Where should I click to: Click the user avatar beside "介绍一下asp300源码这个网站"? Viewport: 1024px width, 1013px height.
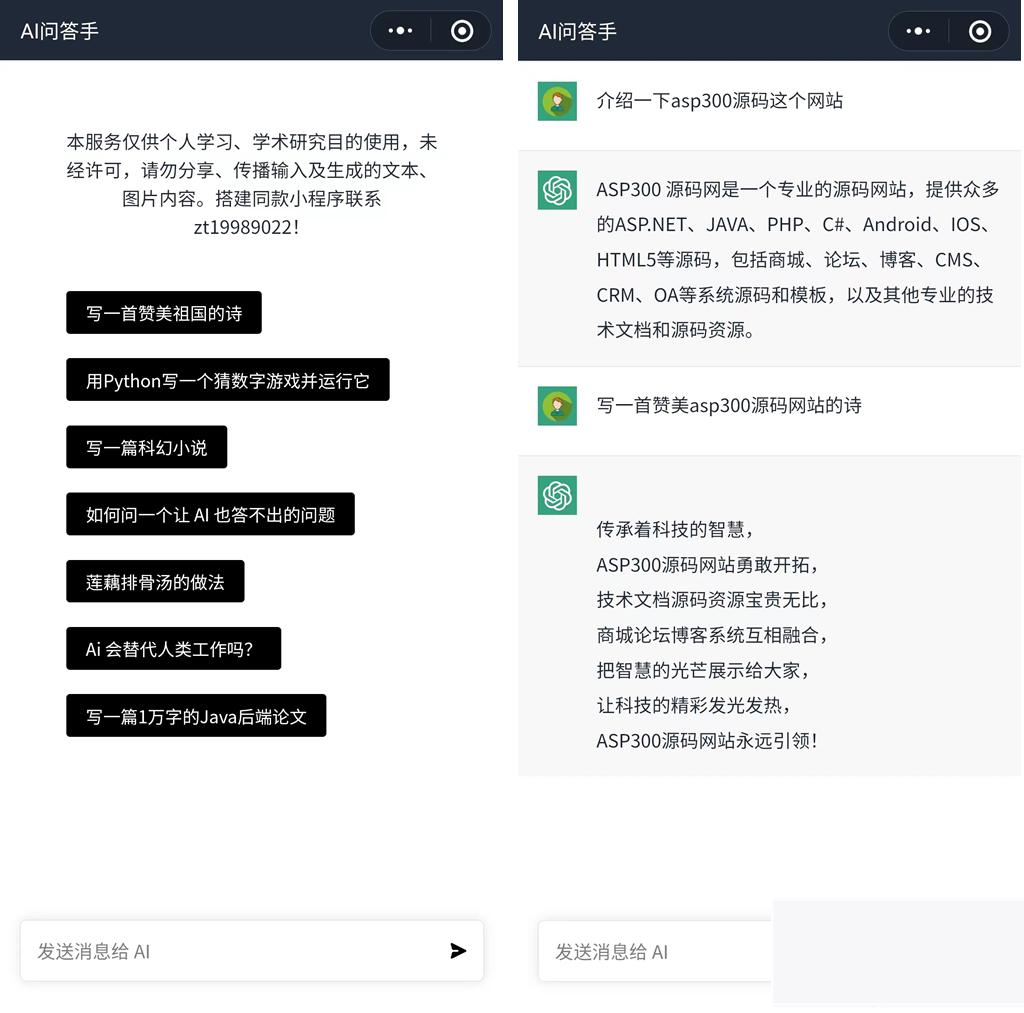click(557, 101)
